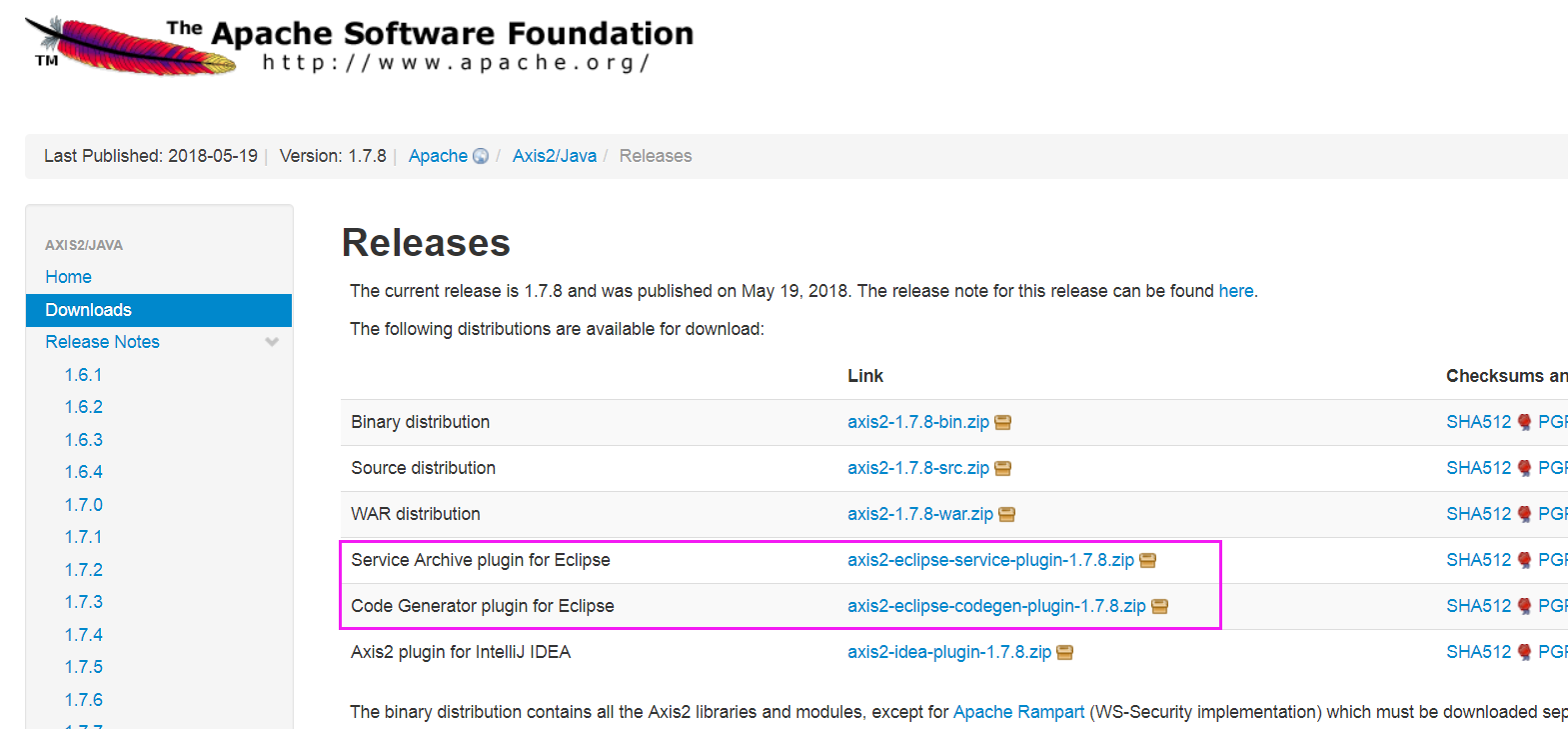The width and height of the screenshot is (1568, 729).
Task: Open release notes 1.7.2
Action: pyautogui.click(x=84, y=570)
